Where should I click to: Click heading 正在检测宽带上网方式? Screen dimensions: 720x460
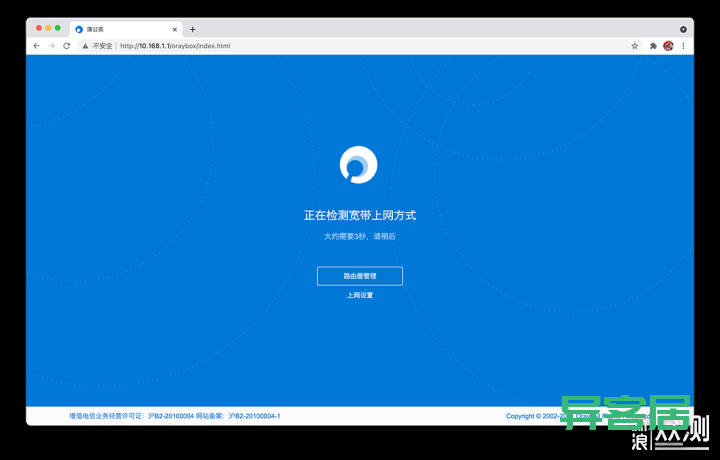click(x=360, y=215)
